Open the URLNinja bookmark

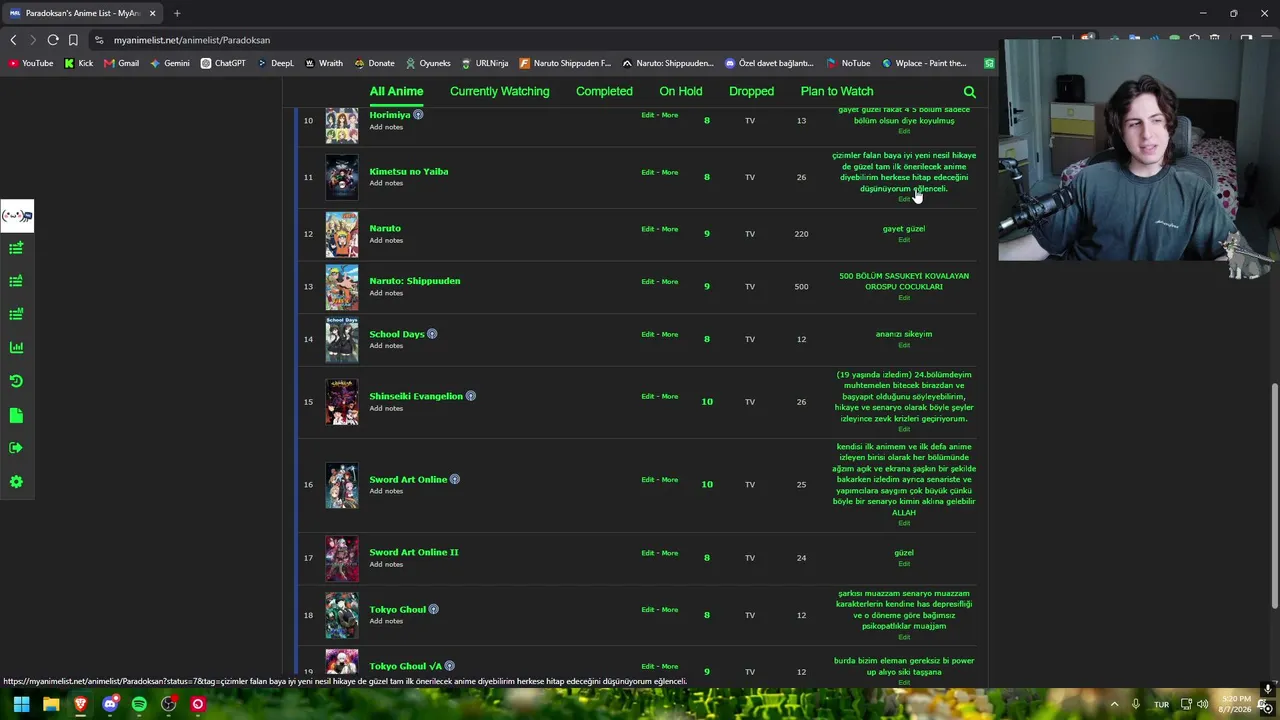(x=485, y=63)
